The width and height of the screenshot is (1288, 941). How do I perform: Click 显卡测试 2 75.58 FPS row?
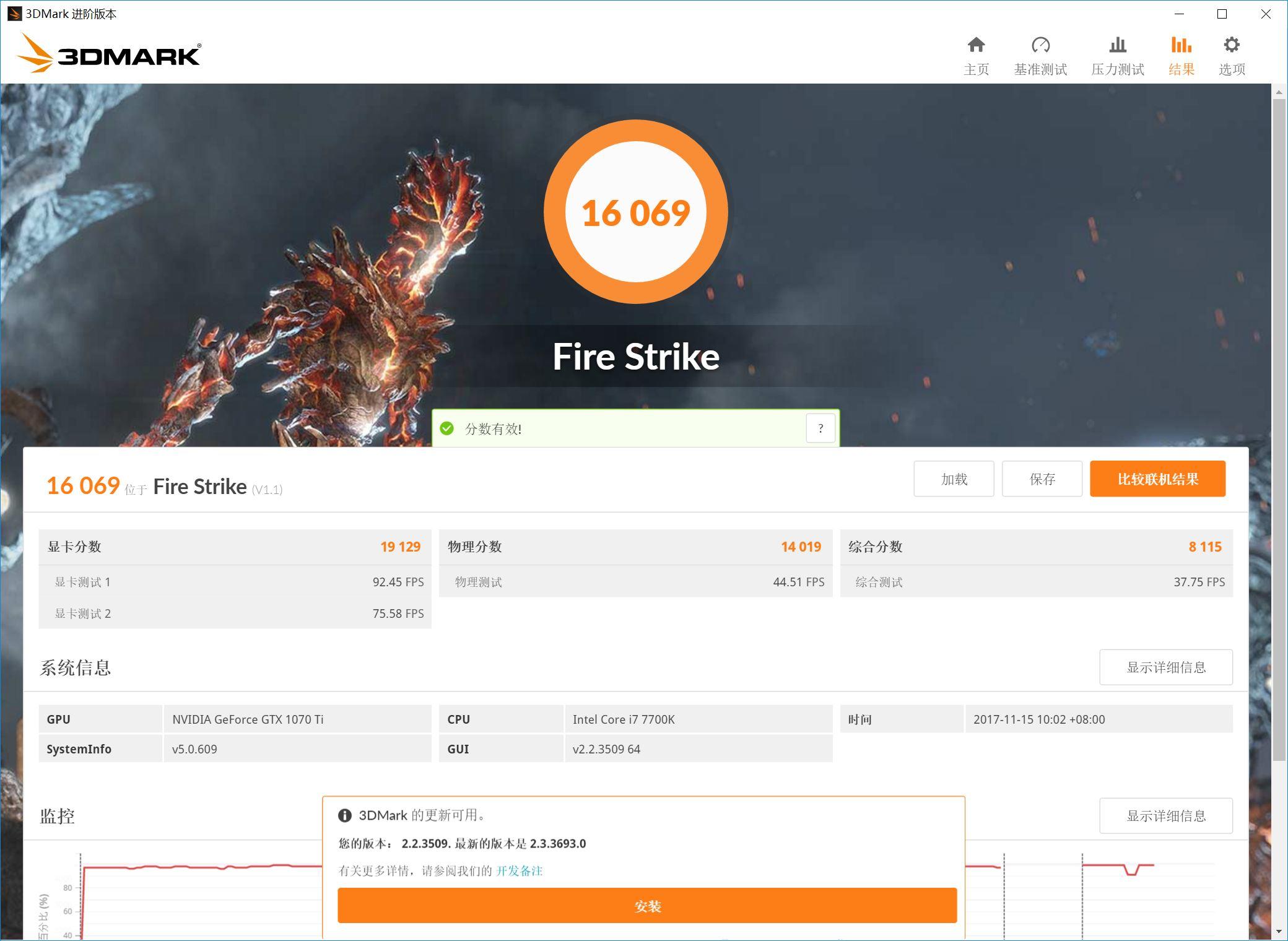[235, 613]
